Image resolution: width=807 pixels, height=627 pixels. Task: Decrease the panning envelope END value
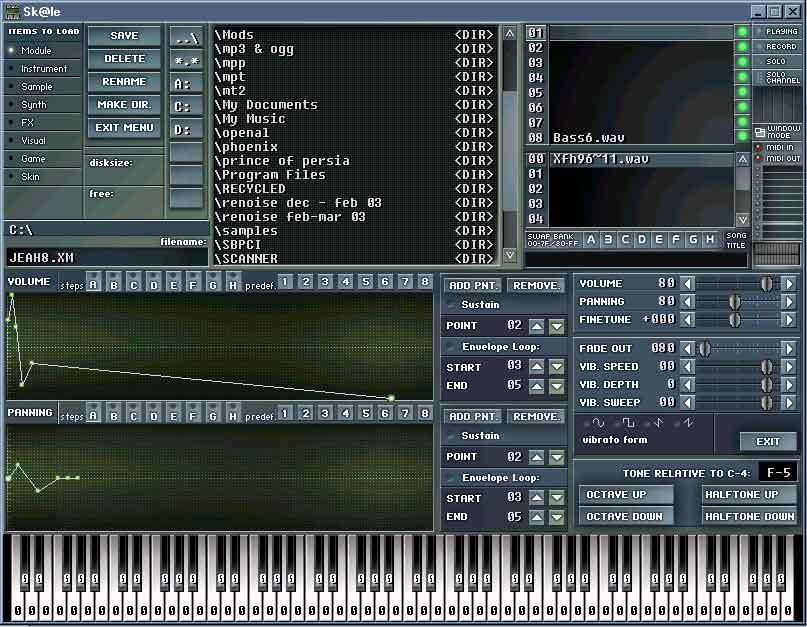557,517
